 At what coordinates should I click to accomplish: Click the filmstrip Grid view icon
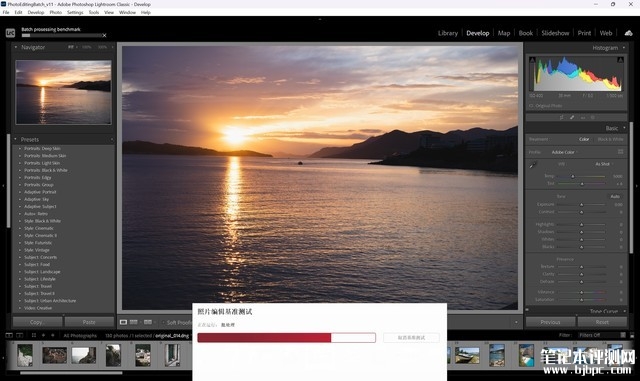click(34, 335)
